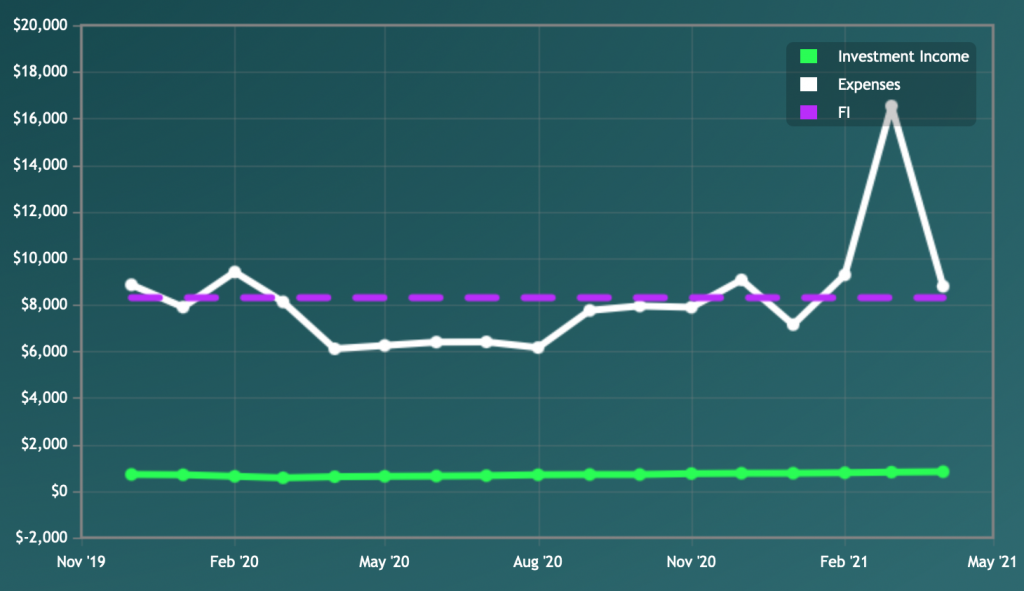Select the Expenses point at Feb '21
This screenshot has width=1024, height=591.
(x=845, y=274)
